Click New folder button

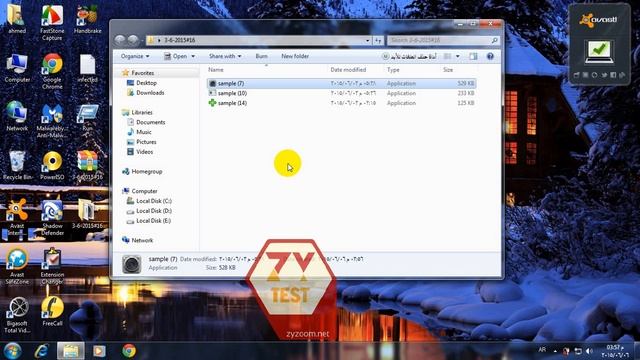[x=295, y=56]
